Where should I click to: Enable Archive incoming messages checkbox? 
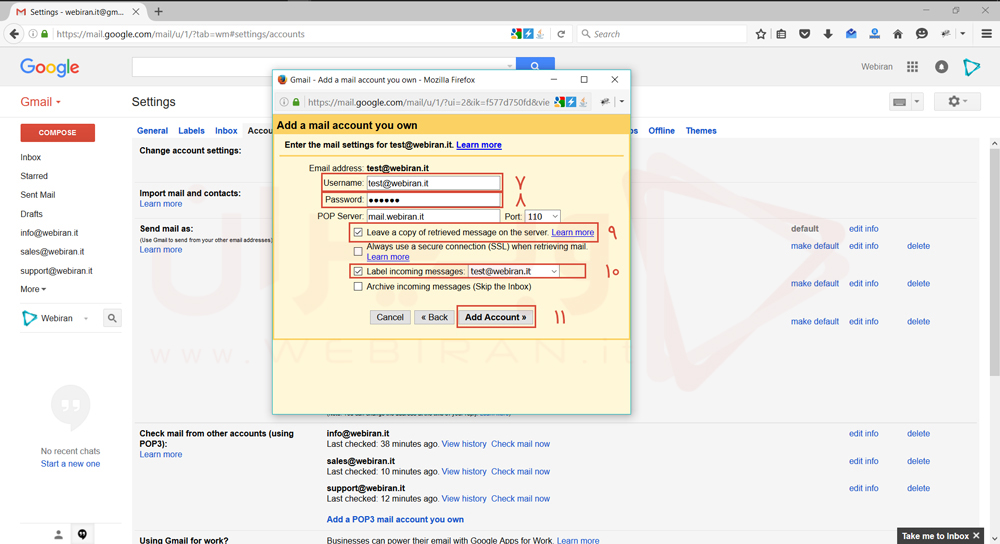coord(358,286)
